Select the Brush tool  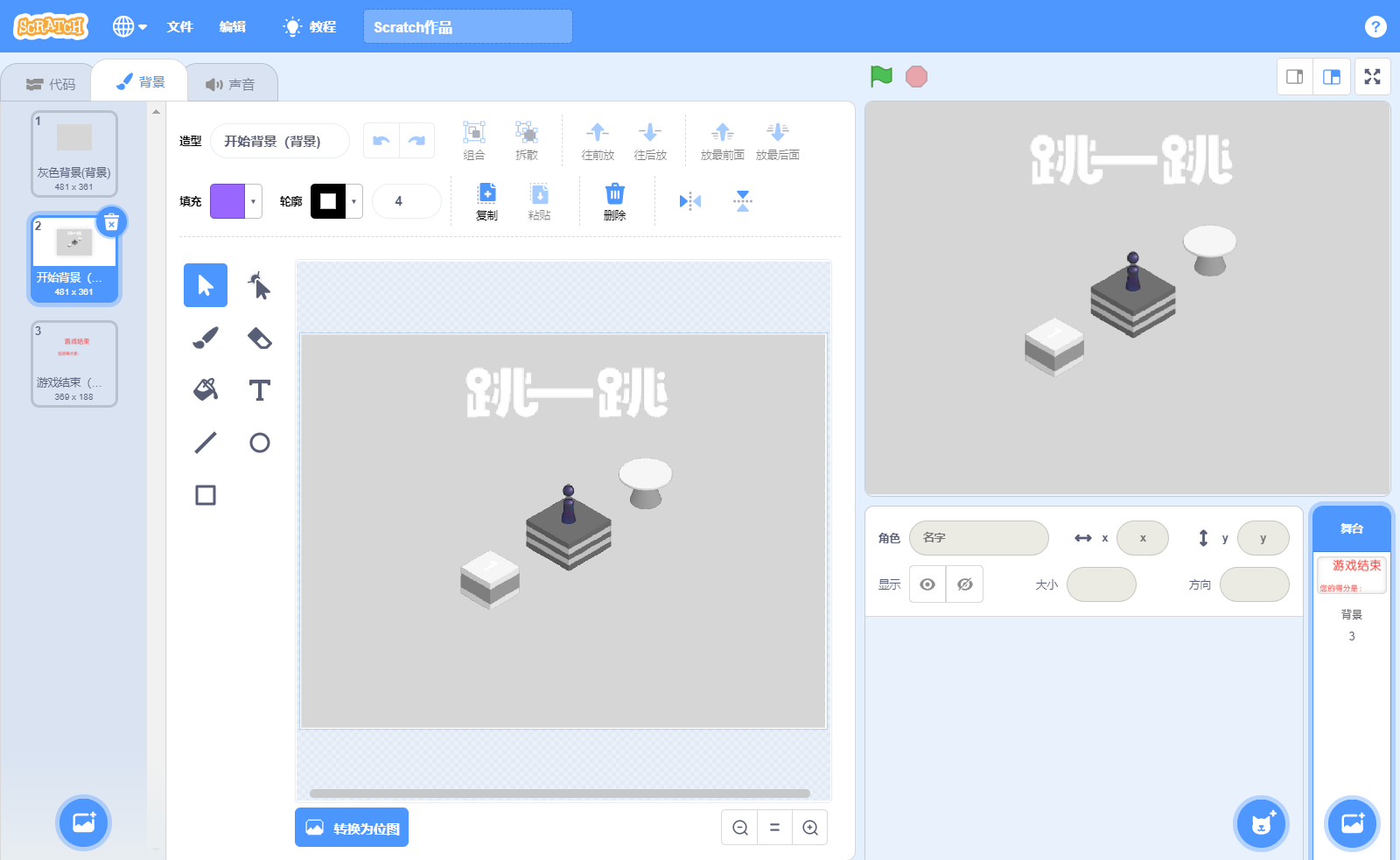[205, 338]
